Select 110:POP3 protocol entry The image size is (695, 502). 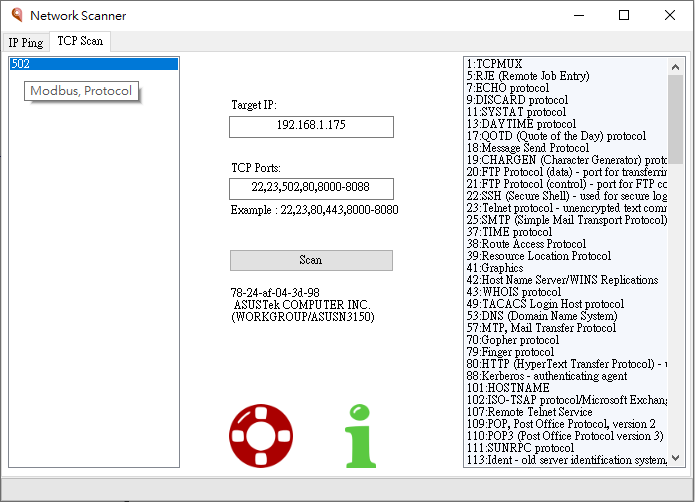pos(565,436)
